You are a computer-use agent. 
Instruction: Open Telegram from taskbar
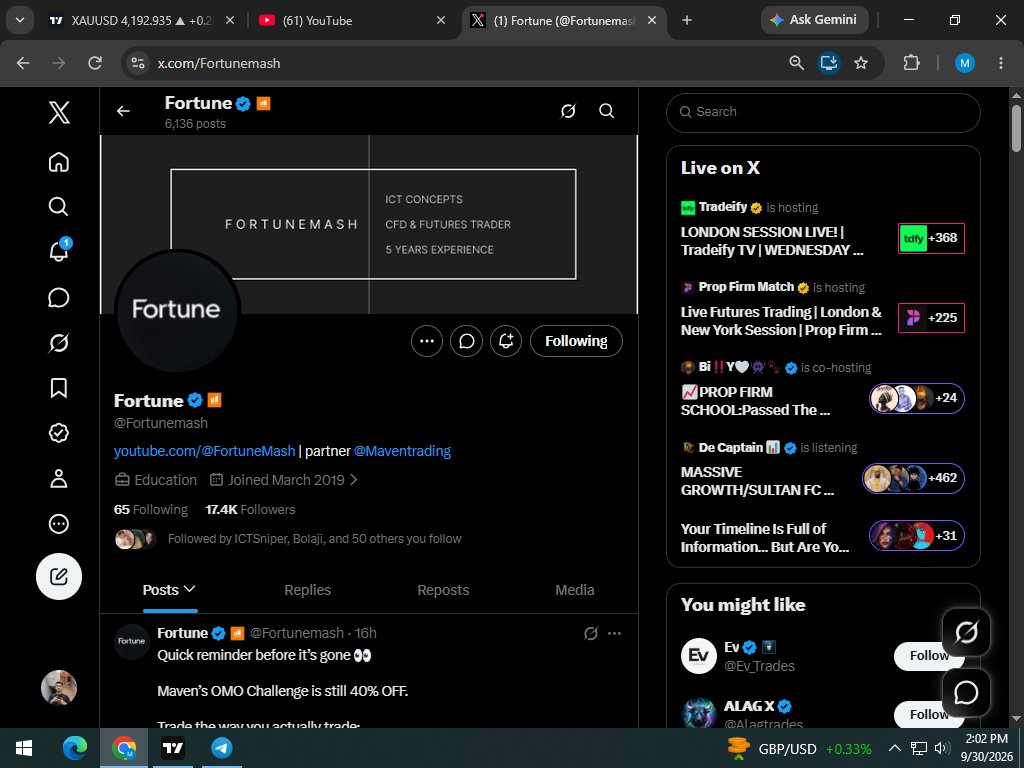tap(222, 748)
